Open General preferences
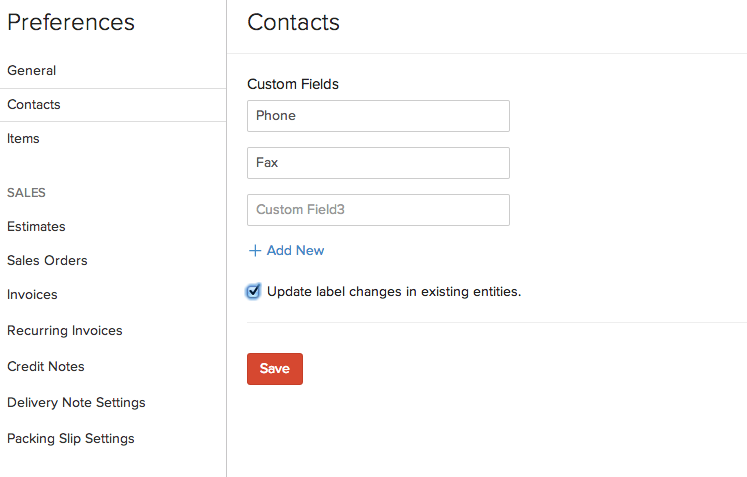Image resolution: width=747 pixels, height=477 pixels. (x=32, y=71)
